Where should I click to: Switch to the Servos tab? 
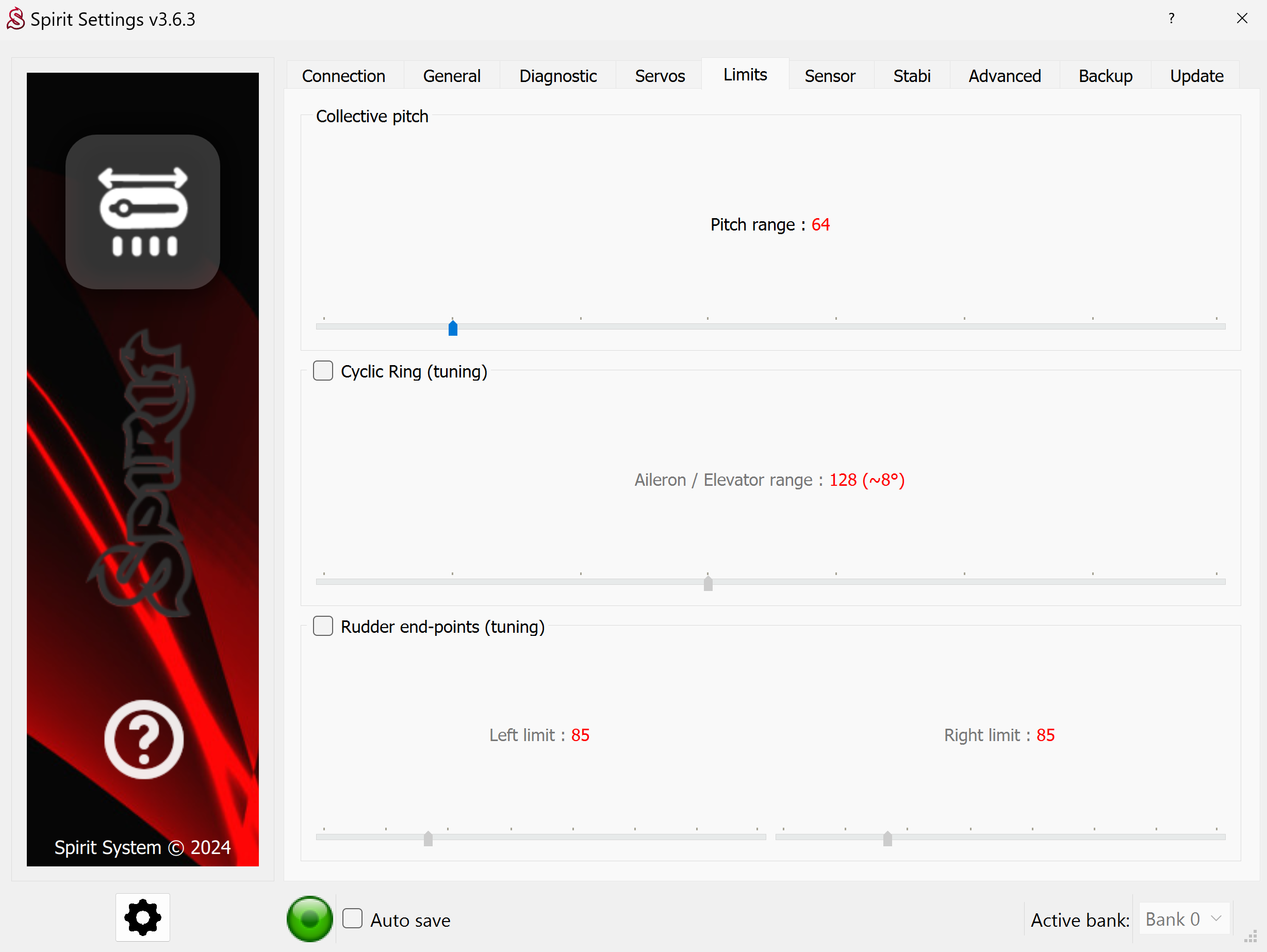tap(659, 76)
